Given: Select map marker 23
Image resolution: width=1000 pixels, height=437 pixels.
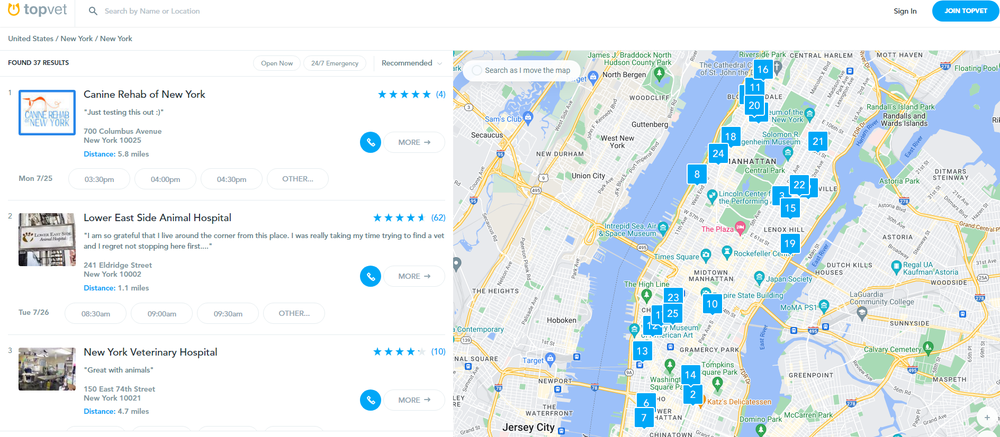Looking at the screenshot, I should (673, 297).
